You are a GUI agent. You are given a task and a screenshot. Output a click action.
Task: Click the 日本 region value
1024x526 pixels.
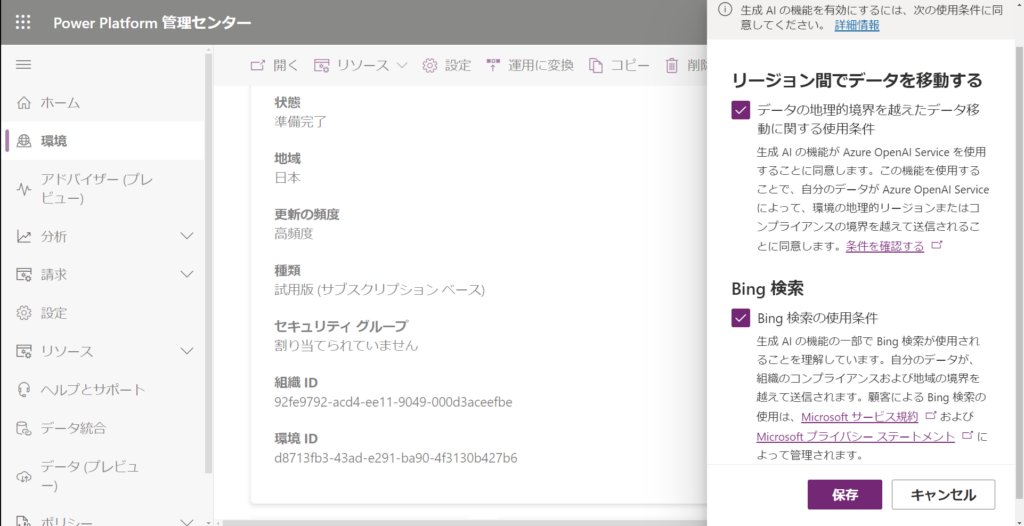(287, 178)
